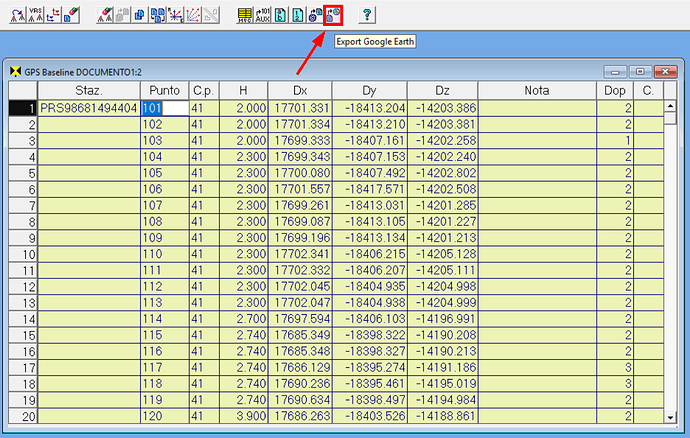Click the question mark help icon

point(367,14)
